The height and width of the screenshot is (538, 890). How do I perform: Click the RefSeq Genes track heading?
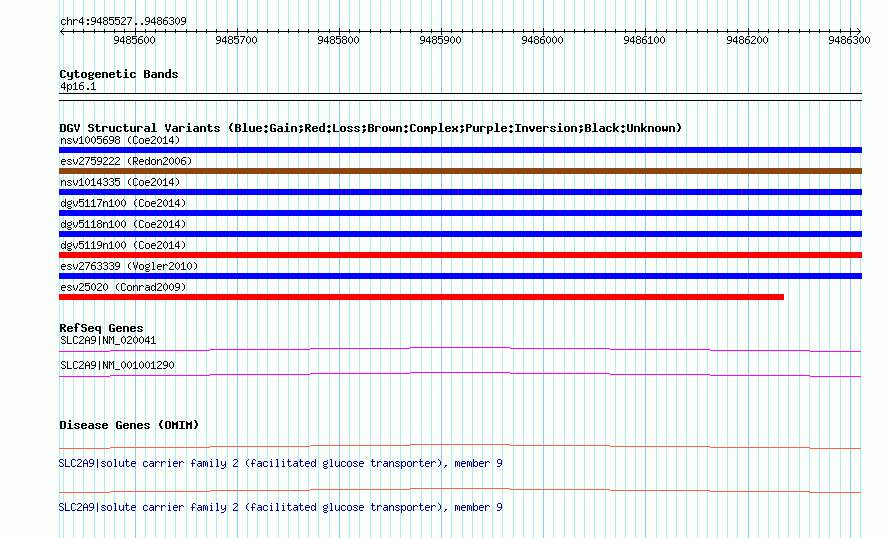click(x=101, y=328)
